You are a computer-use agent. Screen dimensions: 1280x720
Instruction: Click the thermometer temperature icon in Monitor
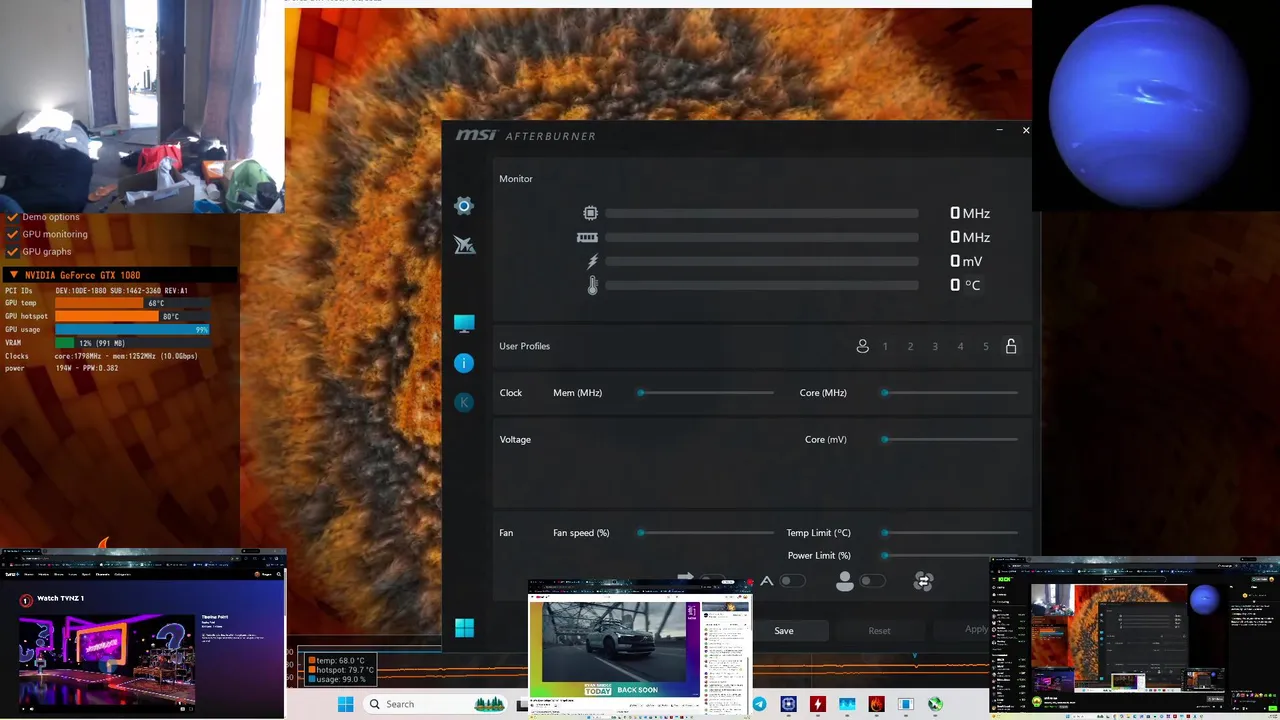point(592,285)
